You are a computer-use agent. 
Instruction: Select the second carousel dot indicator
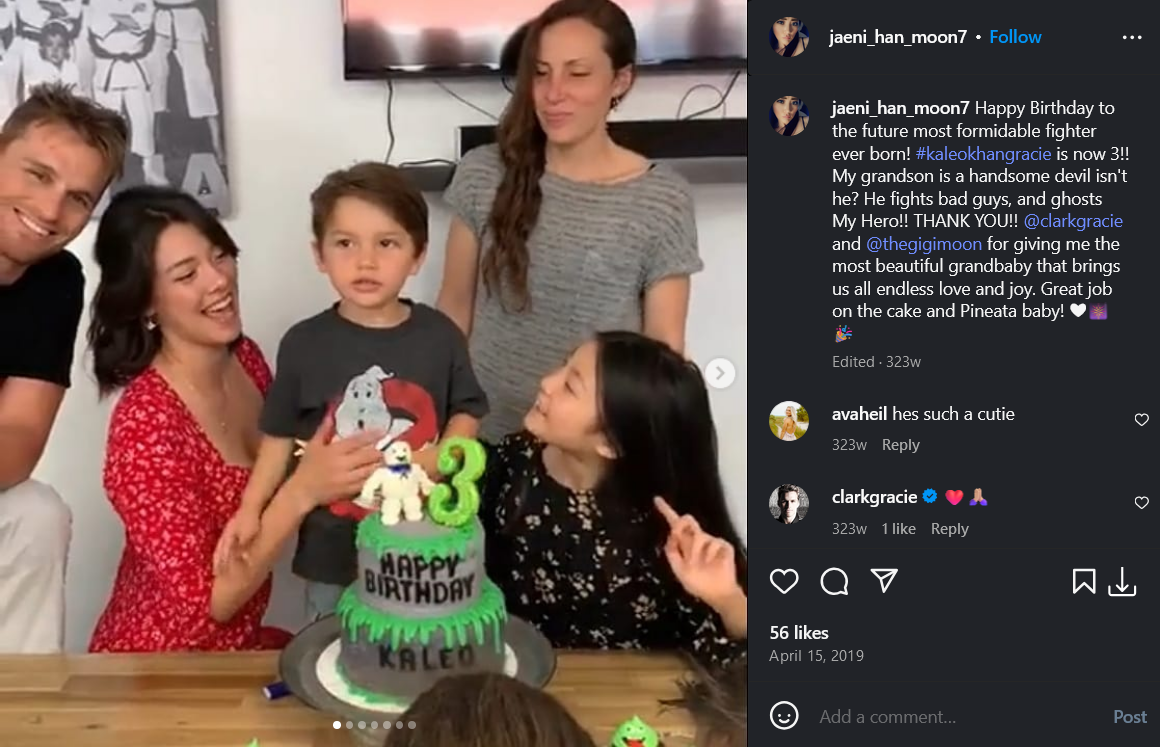pos(349,725)
